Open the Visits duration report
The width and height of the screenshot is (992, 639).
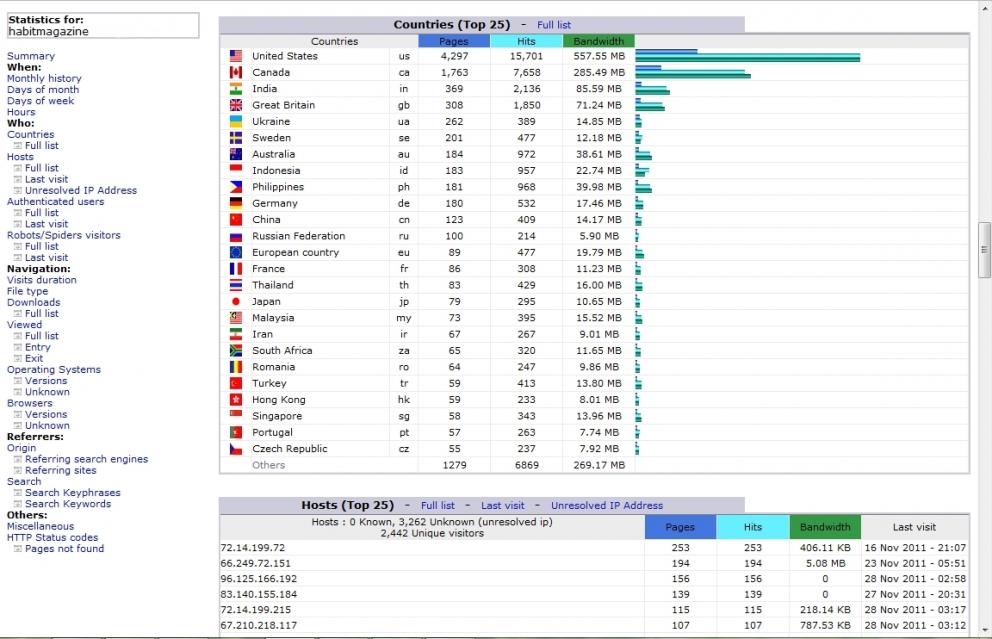pyautogui.click(x=42, y=280)
